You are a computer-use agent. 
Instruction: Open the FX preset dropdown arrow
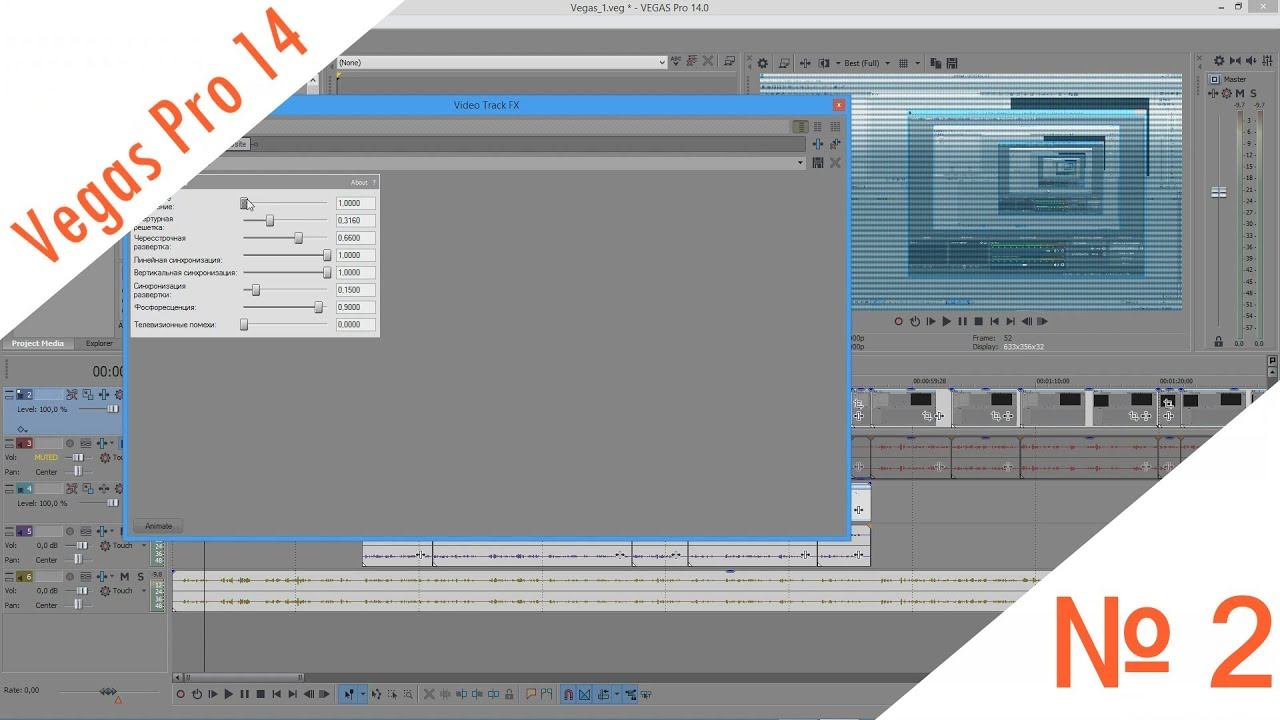pyautogui.click(x=800, y=162)
